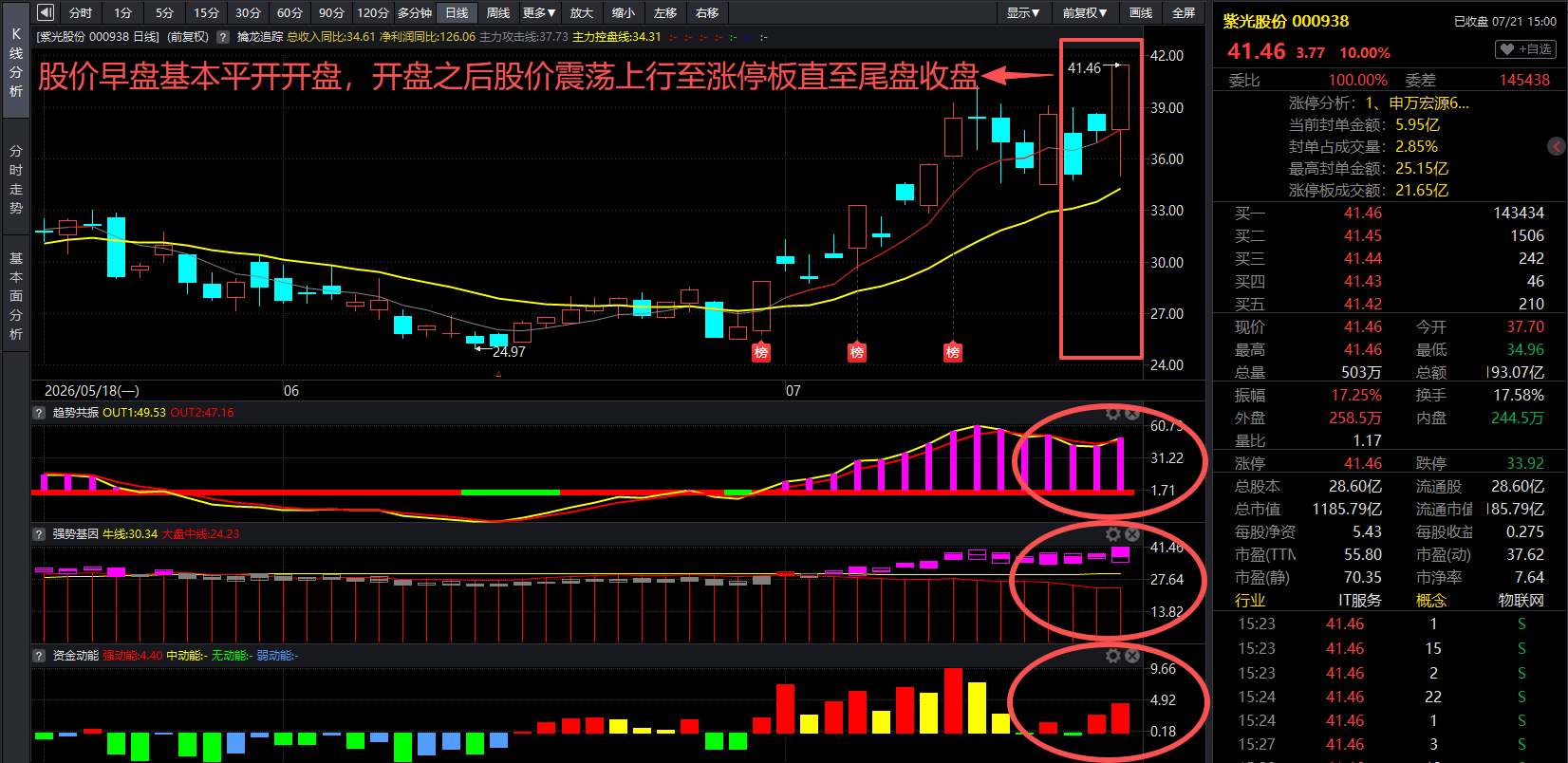Click 擒龙追踪 indicator label

pos(260,37)
